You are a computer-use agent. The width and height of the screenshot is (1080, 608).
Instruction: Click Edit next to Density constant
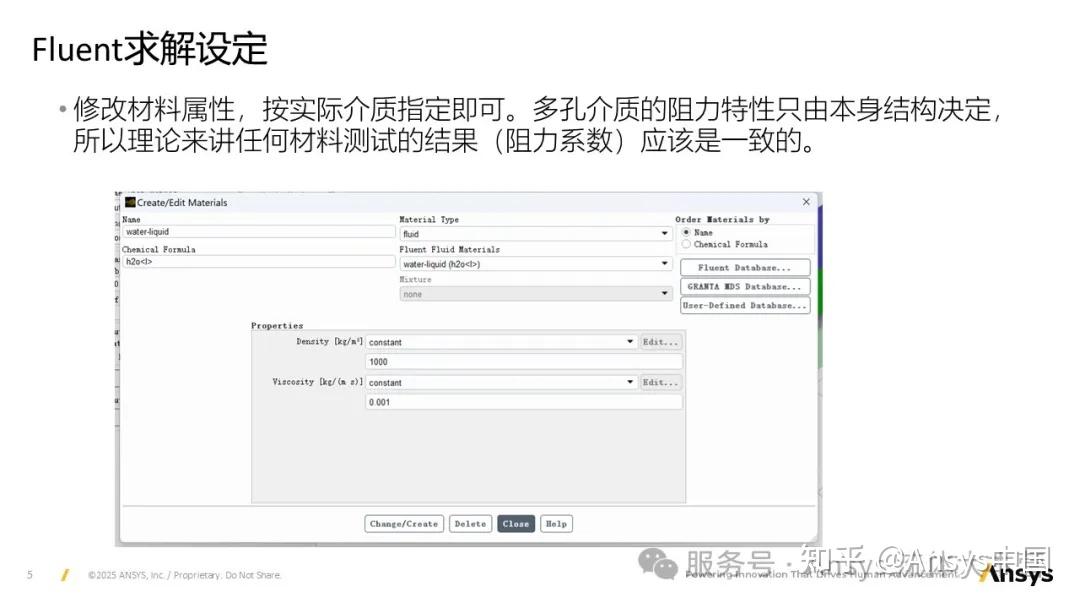[661, 341]
